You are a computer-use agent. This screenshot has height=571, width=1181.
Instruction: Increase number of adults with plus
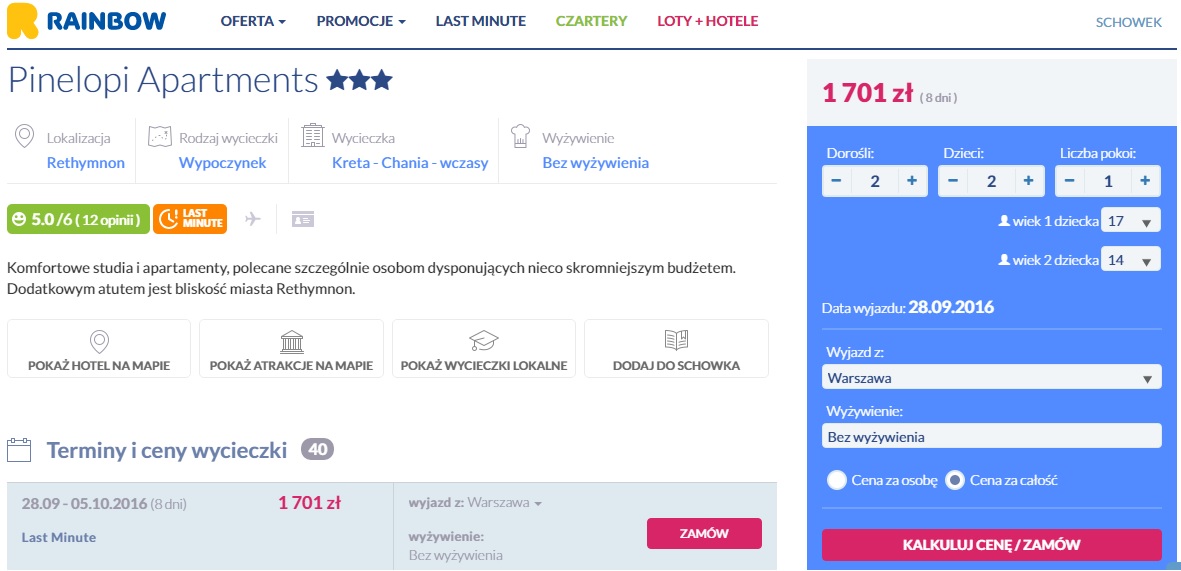click(912, 181)
